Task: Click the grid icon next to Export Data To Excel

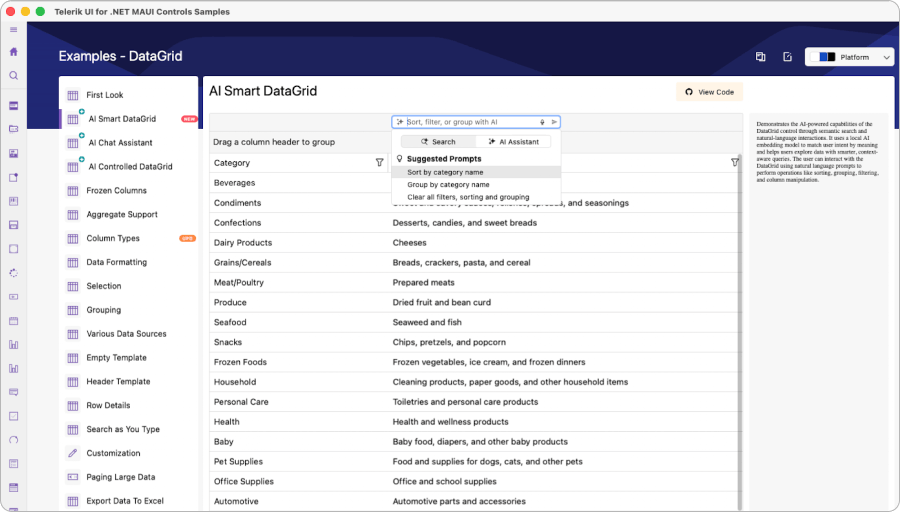Action: tap(73, 501)
